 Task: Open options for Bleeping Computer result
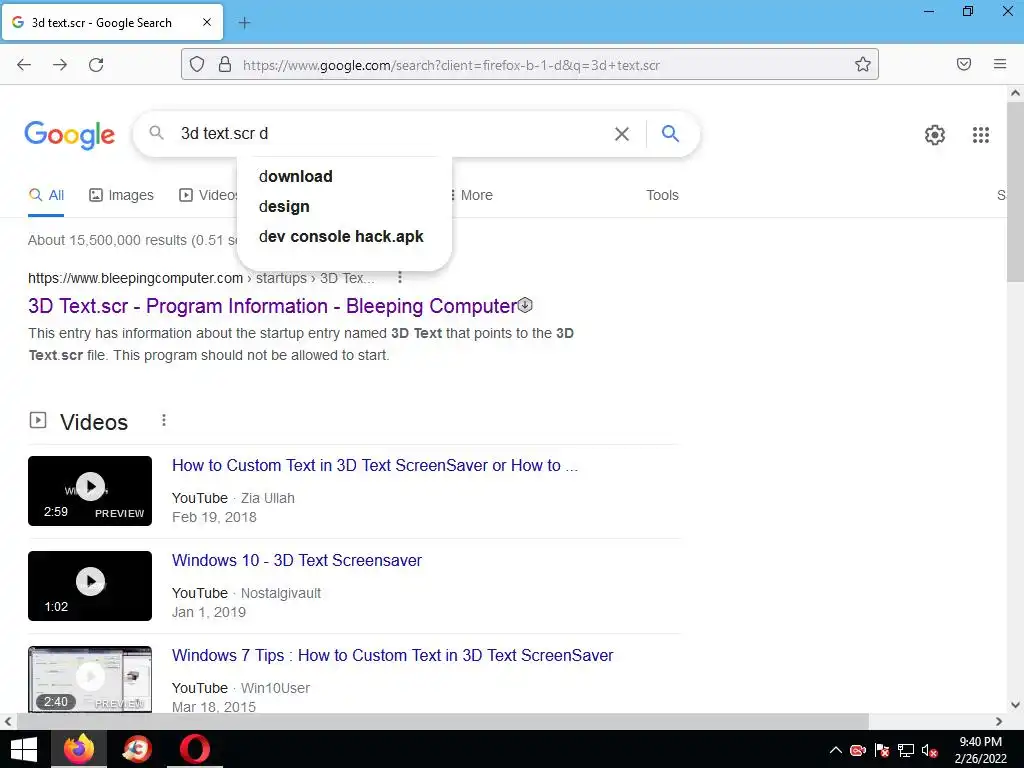coord(400,278)
